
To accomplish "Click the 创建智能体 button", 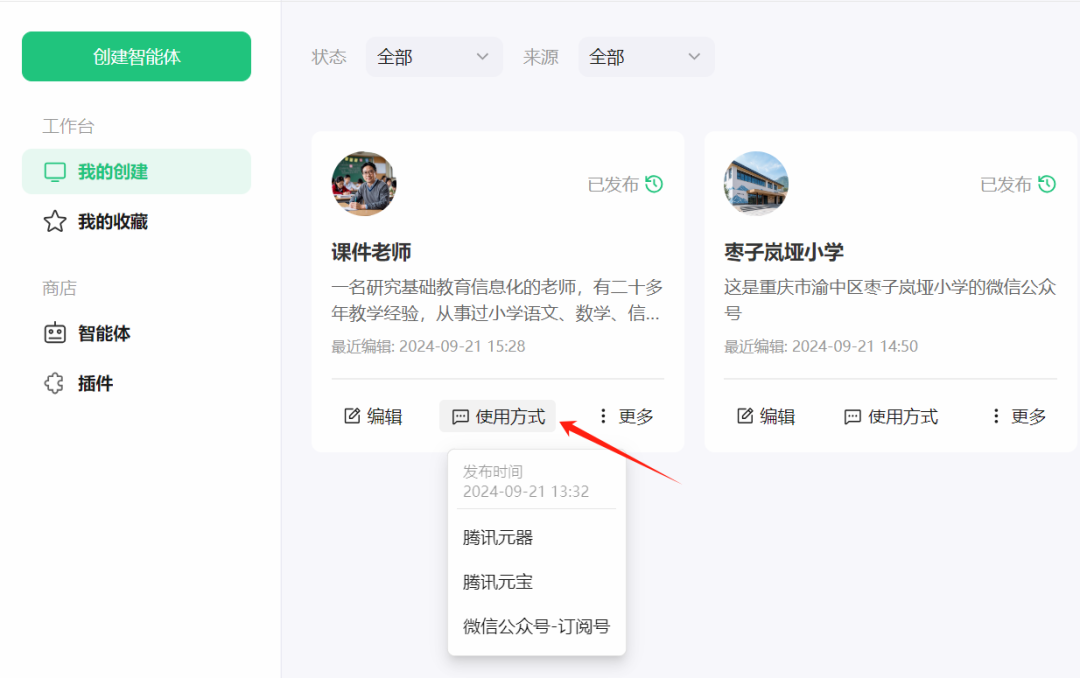I will coord(136,56).
